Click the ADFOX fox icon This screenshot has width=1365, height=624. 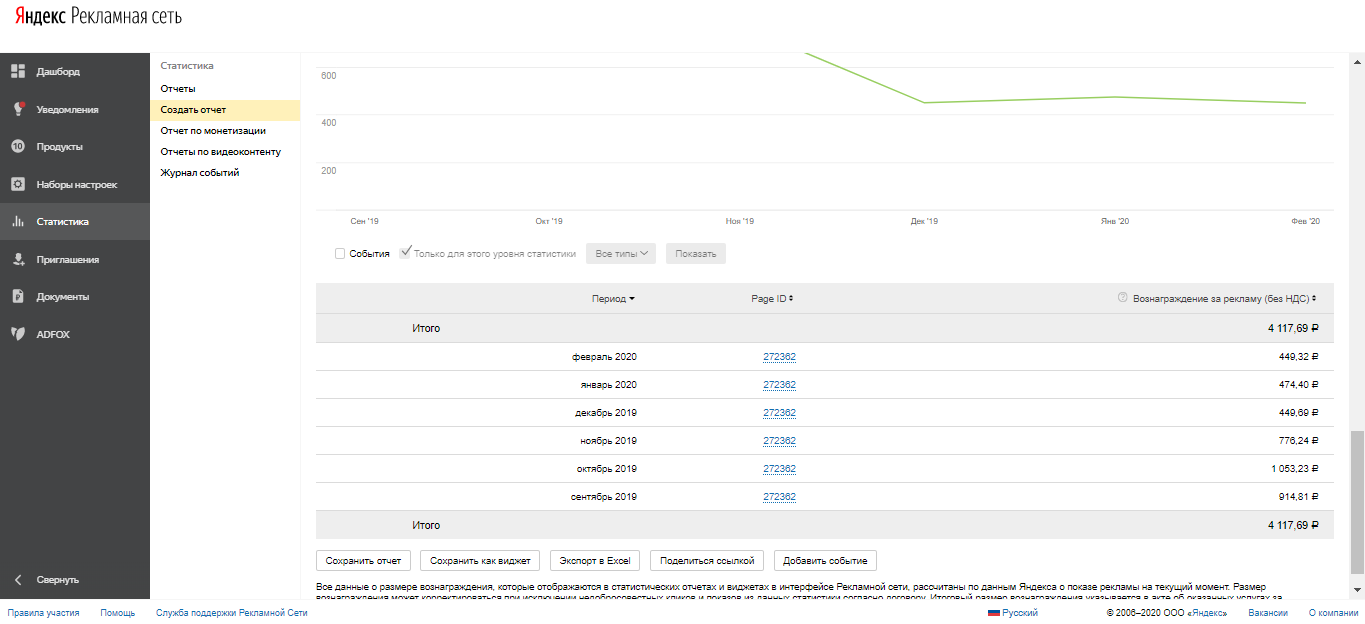pyautogui.click(x=18, y=334)
